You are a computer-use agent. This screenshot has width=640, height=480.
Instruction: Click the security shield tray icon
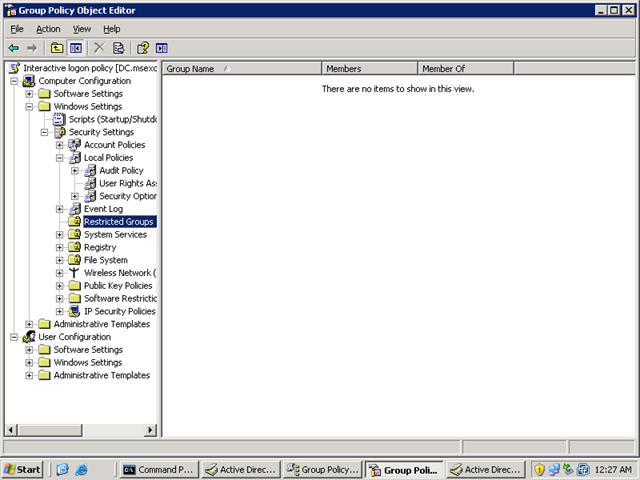[x=539, y=470]
